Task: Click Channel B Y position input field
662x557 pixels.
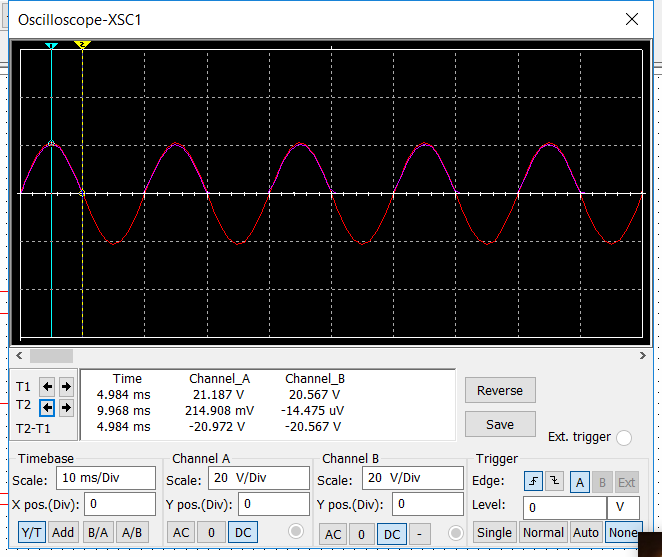Action: 428,504
